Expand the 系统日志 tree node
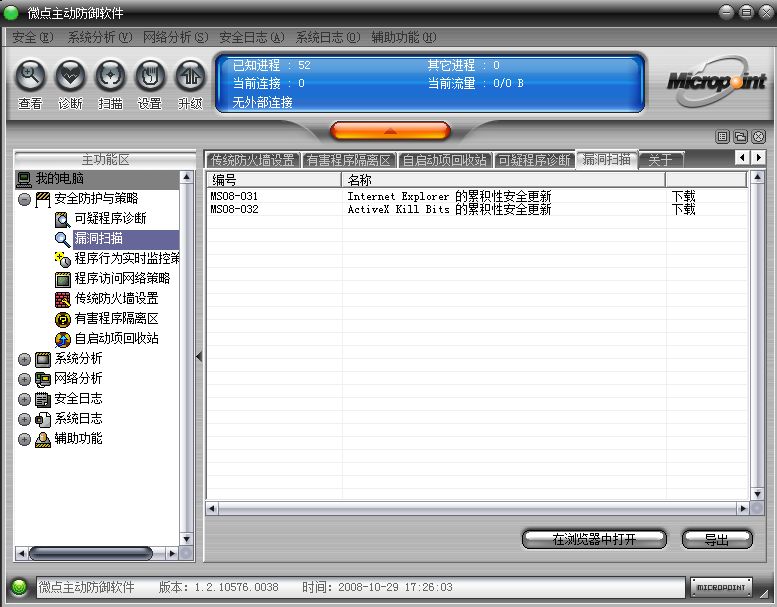The width and height of the screenshot is (777, 607). [x=24, y=419]
